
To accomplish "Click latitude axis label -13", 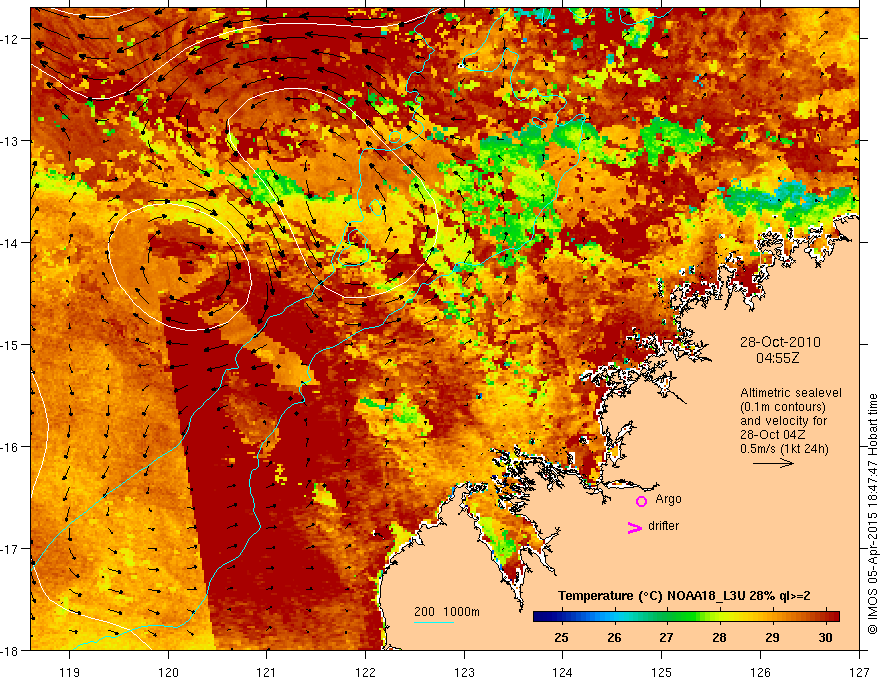I will coord(11,141).
